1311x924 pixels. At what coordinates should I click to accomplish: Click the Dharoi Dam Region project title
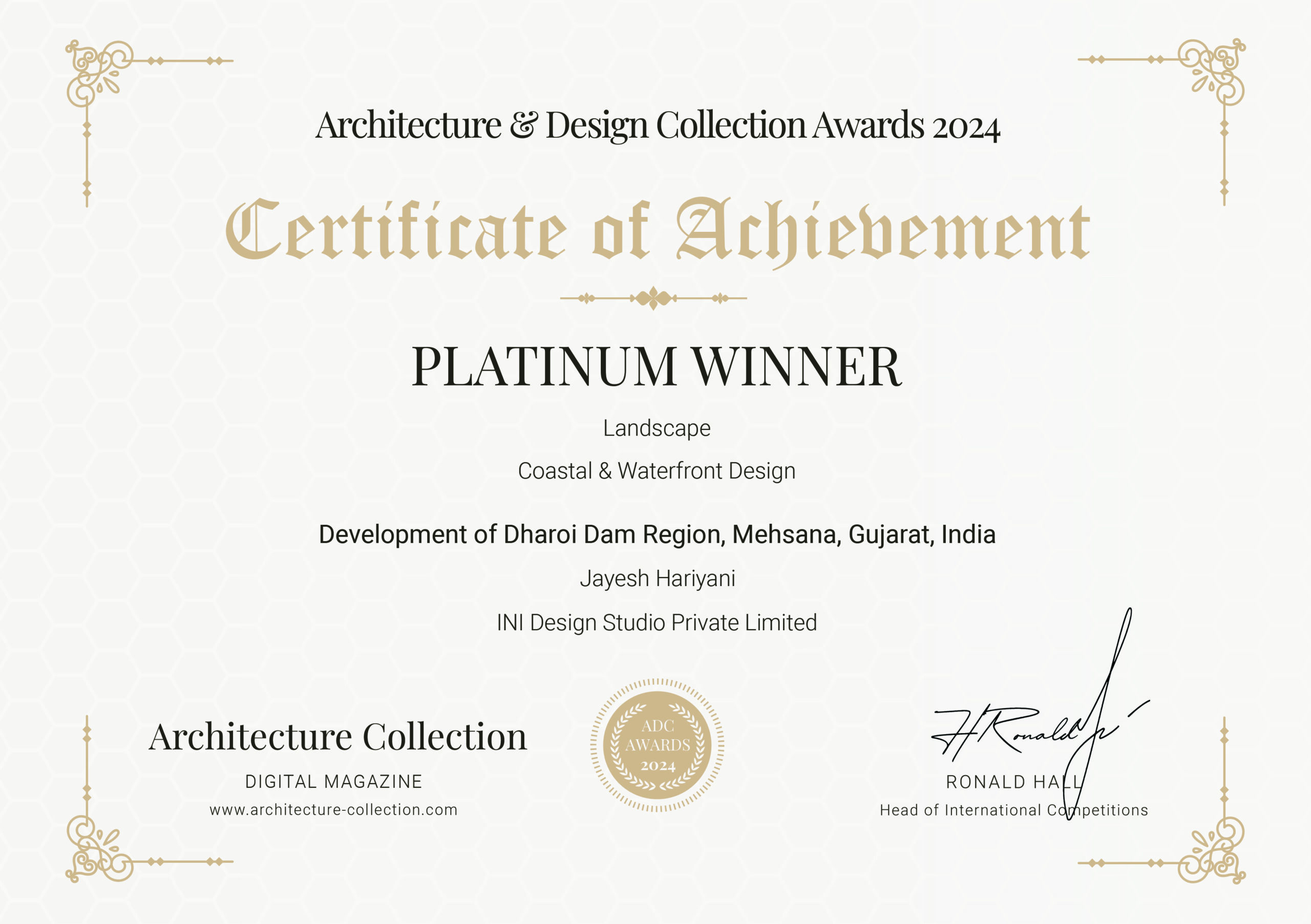(x=657, y=535)
